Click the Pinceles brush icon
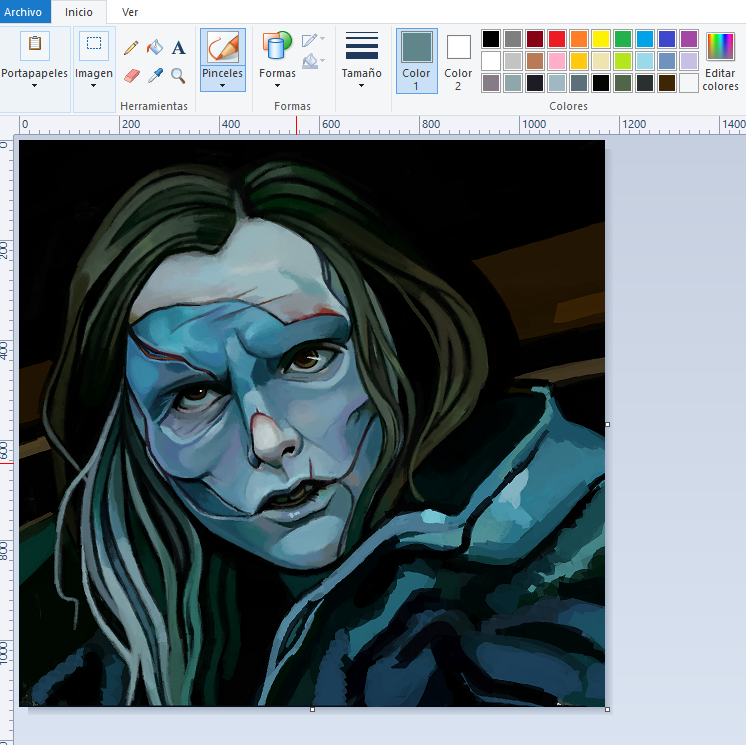The image size is (746, 745). coord(223,47)
